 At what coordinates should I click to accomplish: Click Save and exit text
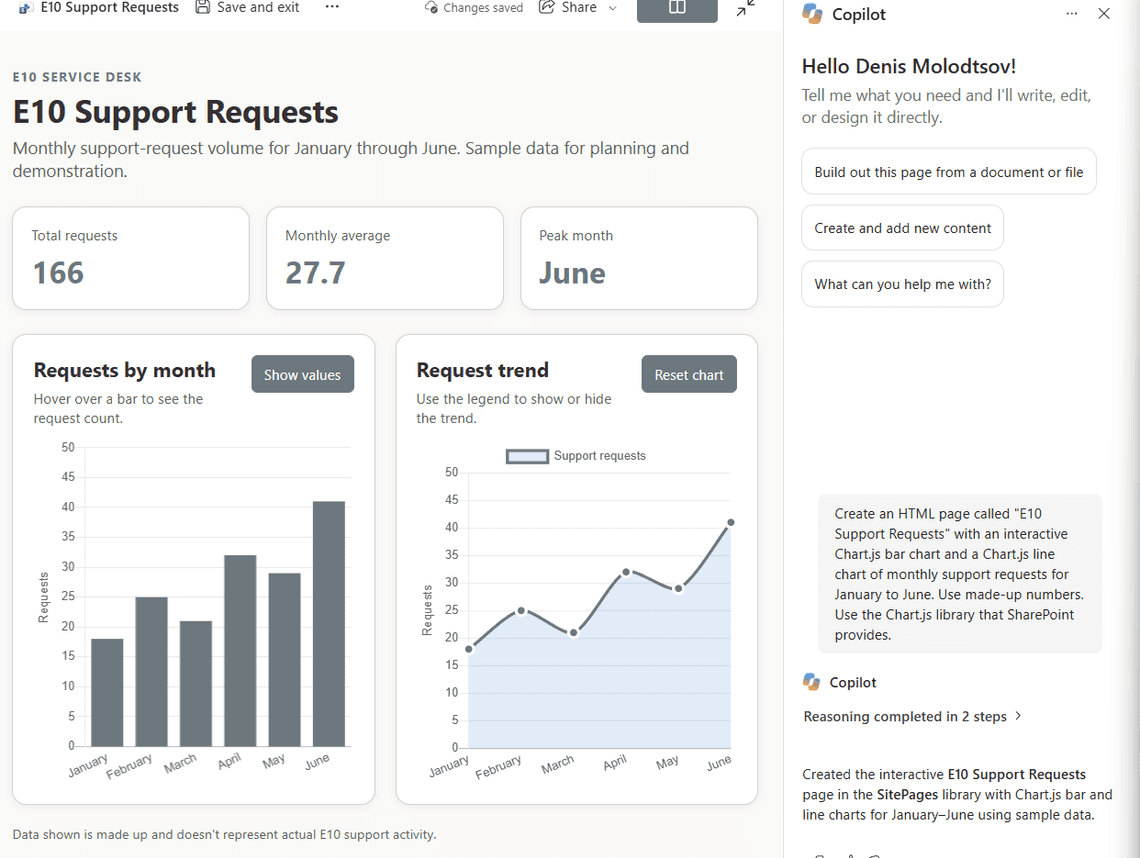258,7
